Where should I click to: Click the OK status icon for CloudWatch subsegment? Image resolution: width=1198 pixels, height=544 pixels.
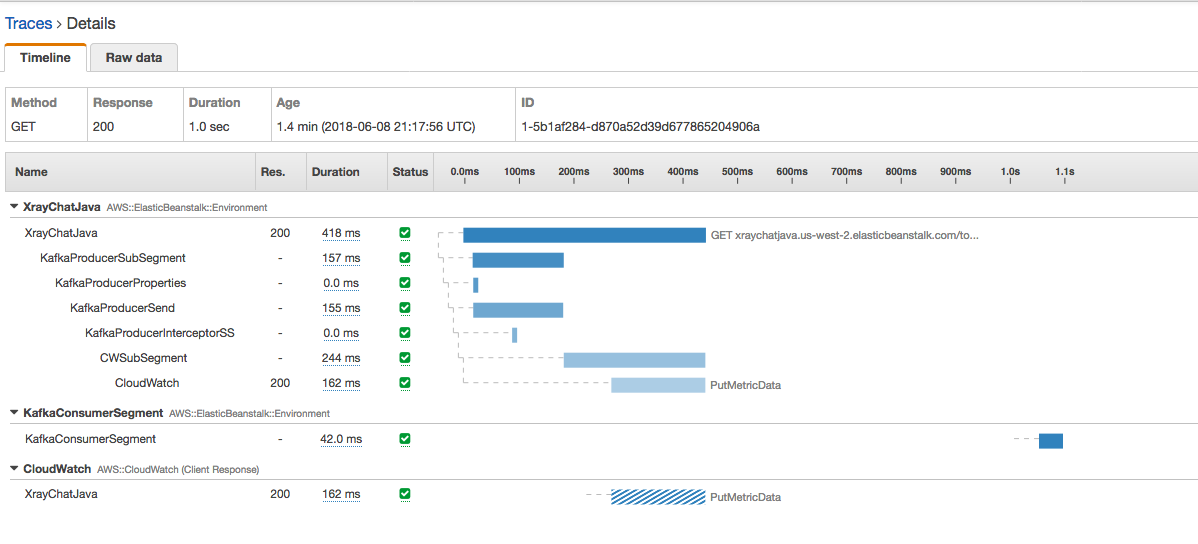coord(405,383)
